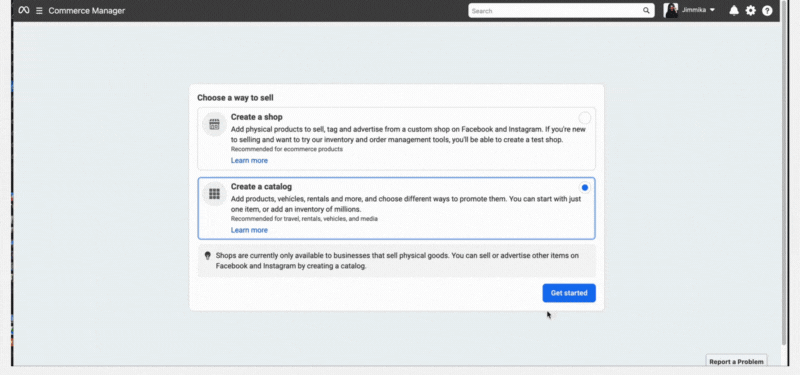Screen dimensions: 800x375
Task: Click the shop storefront icon
Action: [214, 124]
